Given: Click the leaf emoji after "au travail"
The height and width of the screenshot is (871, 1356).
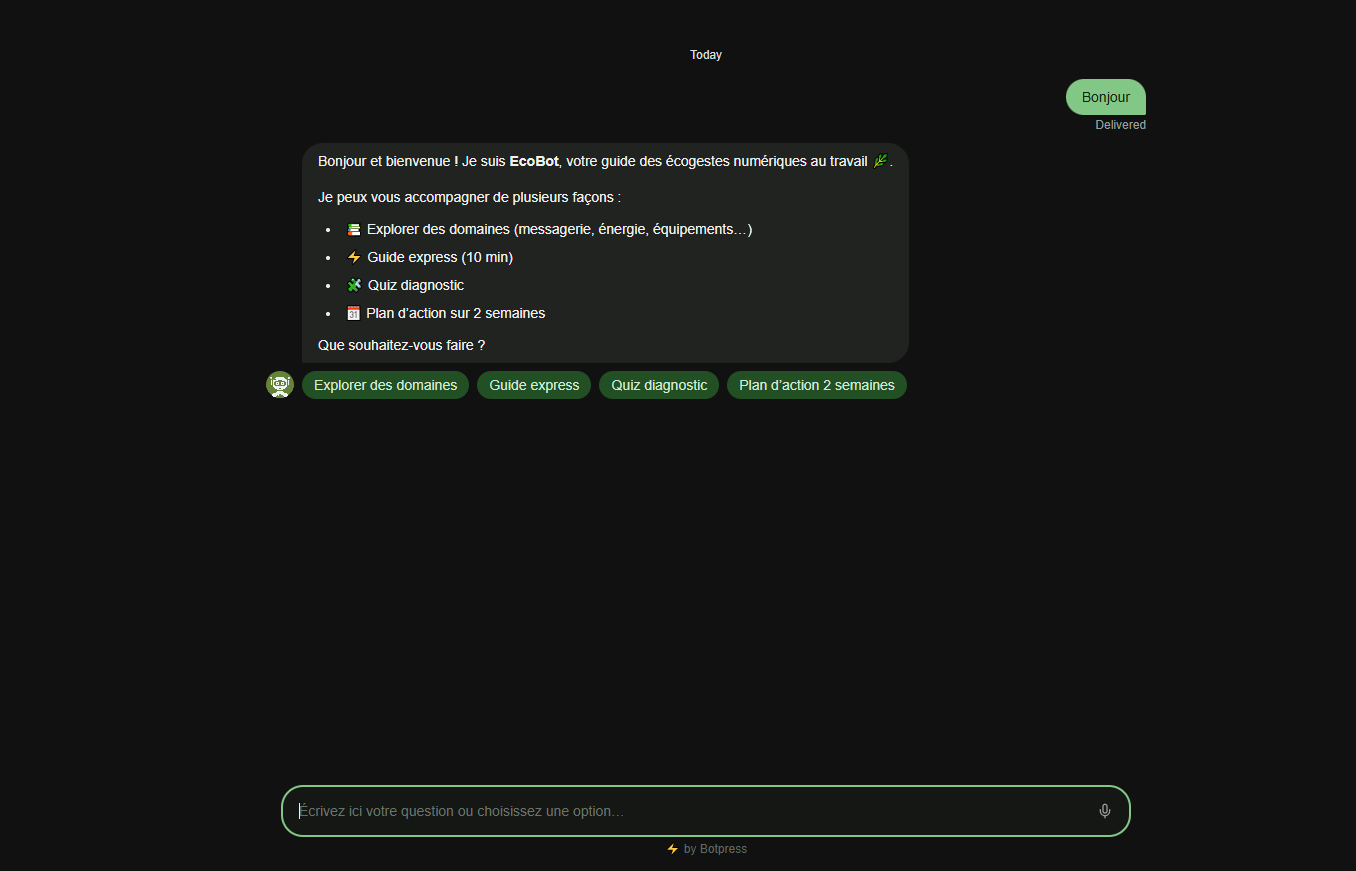Looking at the screenshot, I should (x=880, y=161).
